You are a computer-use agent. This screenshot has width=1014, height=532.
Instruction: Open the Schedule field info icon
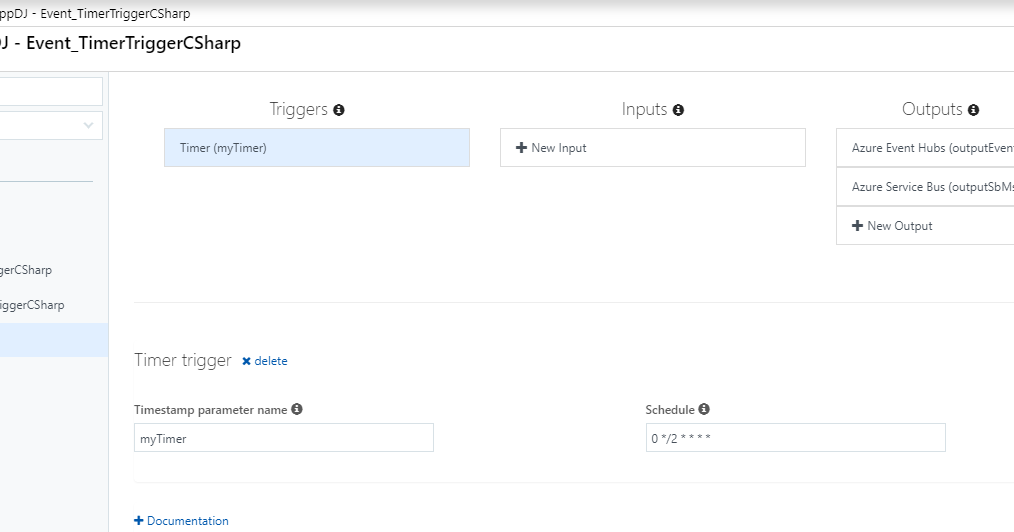tap(704, 409)
